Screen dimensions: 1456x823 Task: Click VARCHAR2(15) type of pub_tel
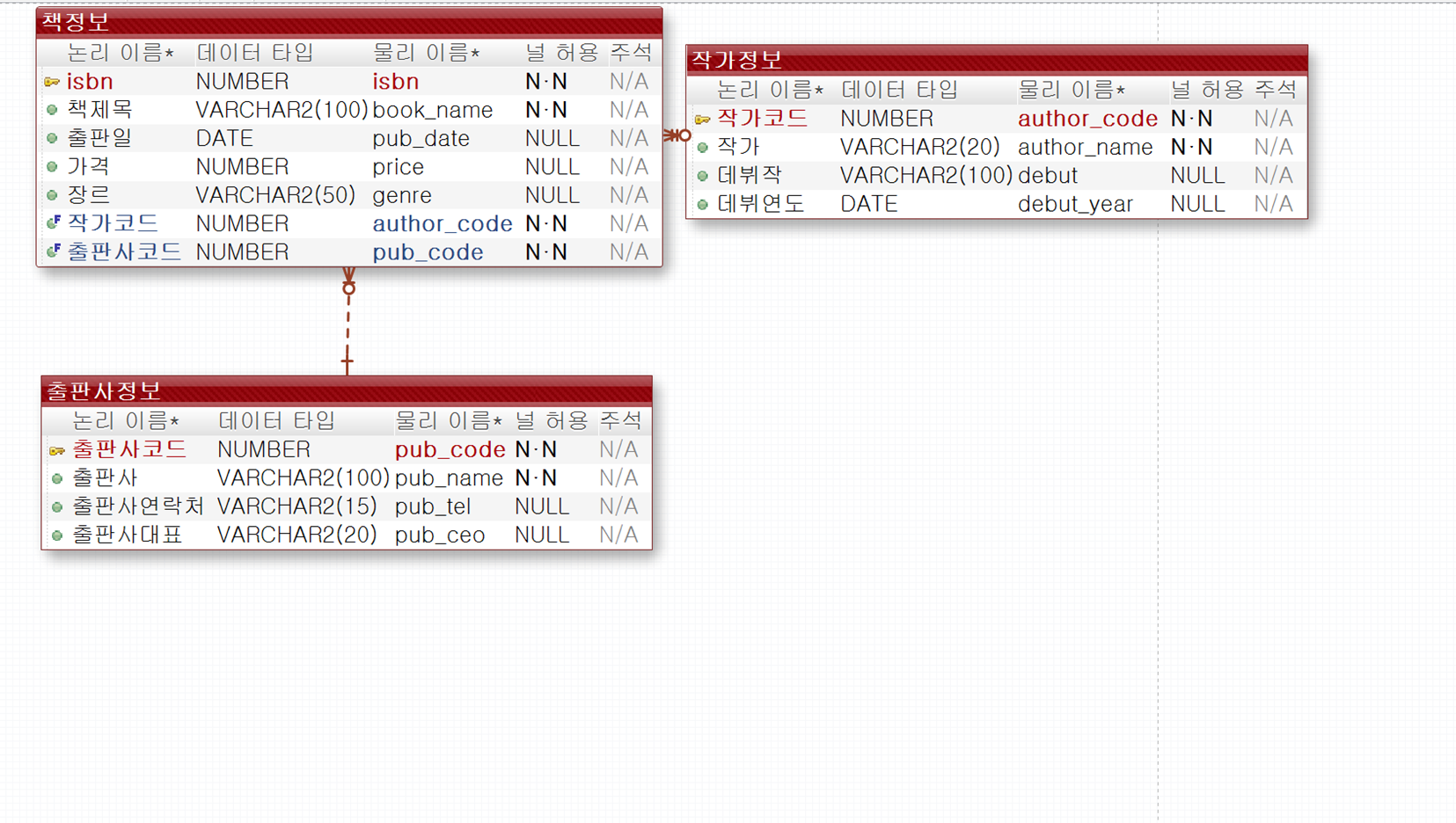coord(297,506)
